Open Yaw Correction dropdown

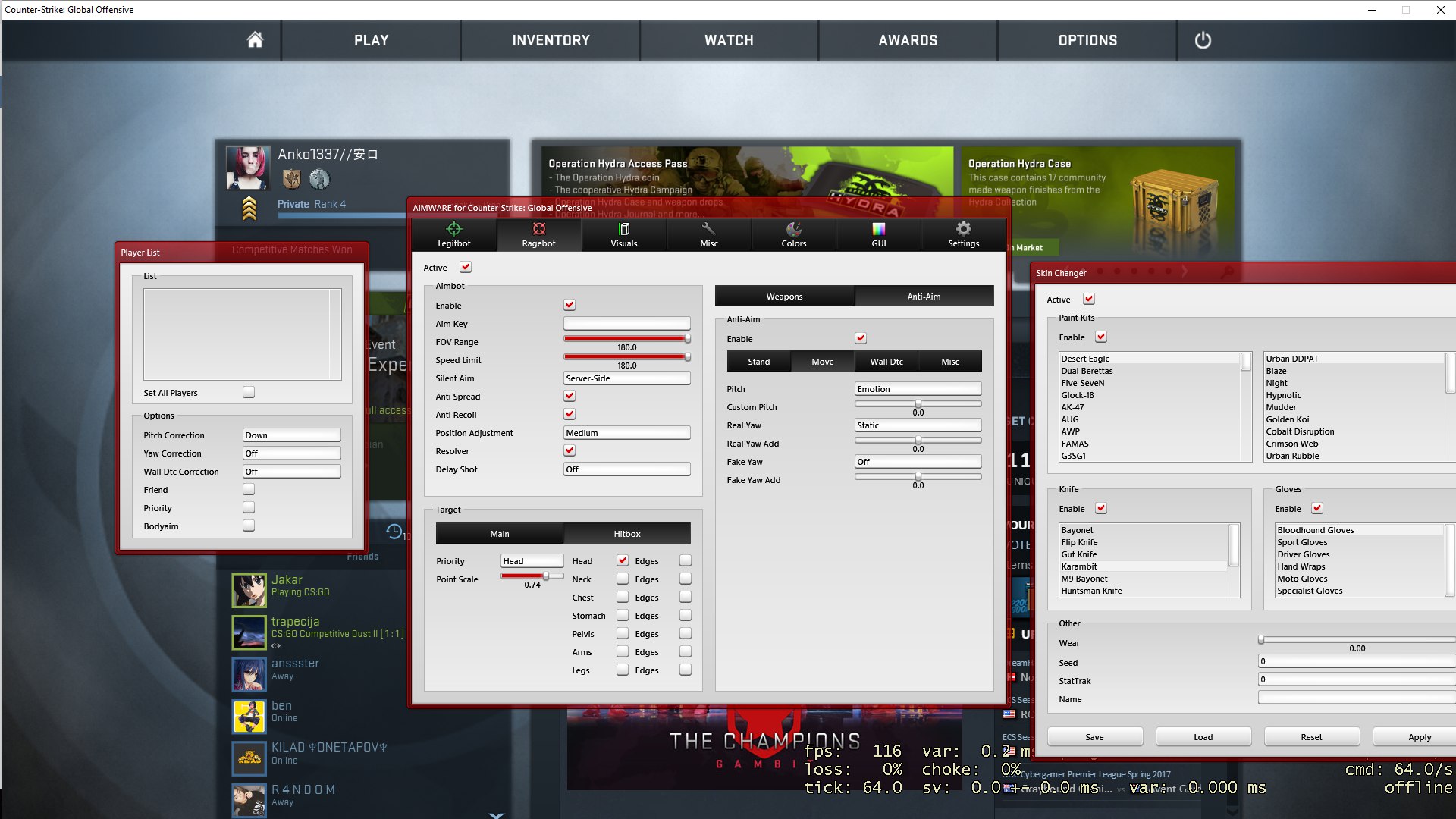[292, 453]
